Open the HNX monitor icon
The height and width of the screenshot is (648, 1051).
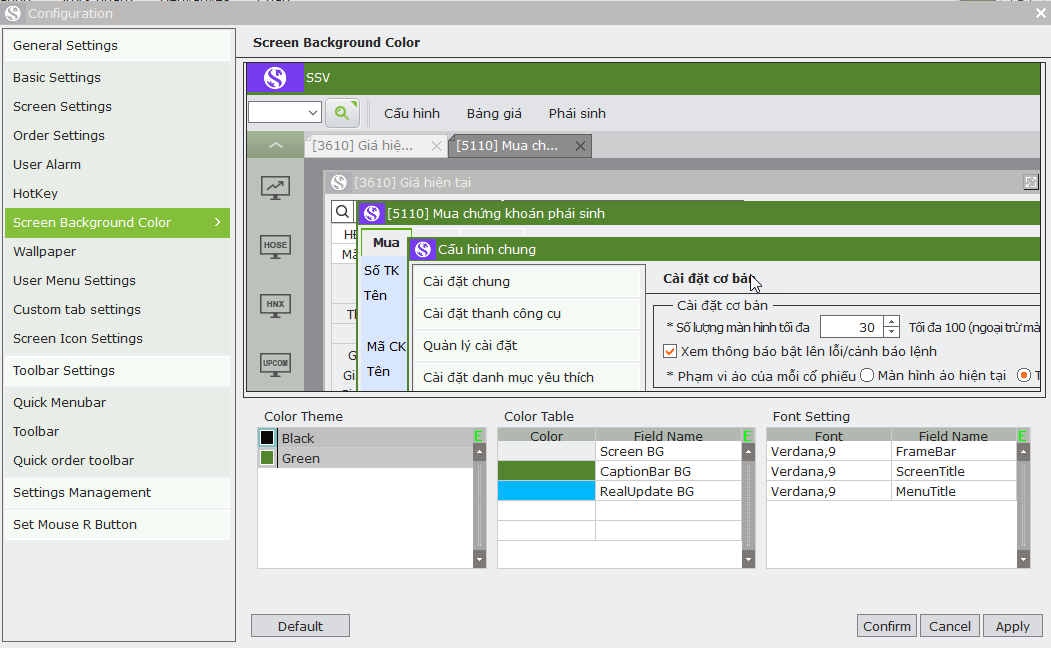tap(275, 306)
